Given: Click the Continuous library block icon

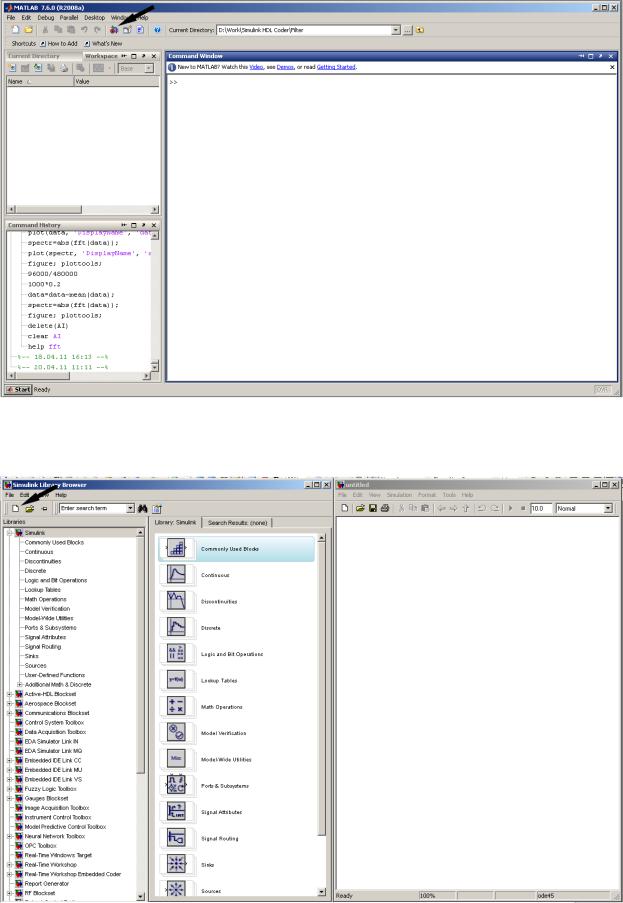Looking at the screenshot, I should 176,575.
